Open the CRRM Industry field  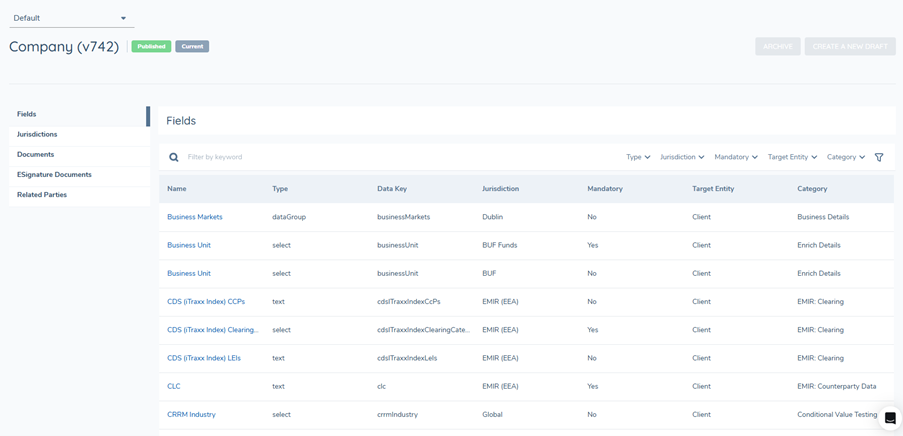click(x=191, y=414)
